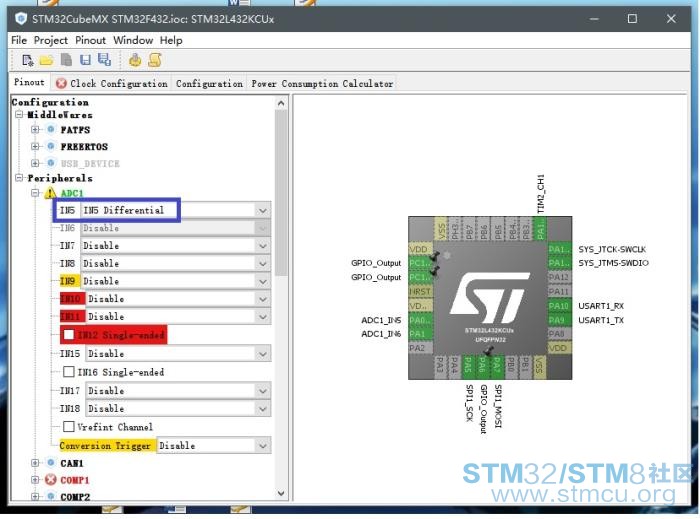Click the SYS_JTCK-SWCLK pin label
Image resolution: width=700 pixels, height=519 pixels.
click(612, 249)
